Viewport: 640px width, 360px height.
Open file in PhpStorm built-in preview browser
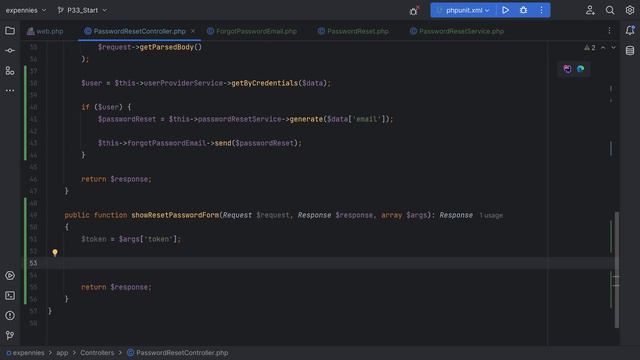(x=567, y=69)
